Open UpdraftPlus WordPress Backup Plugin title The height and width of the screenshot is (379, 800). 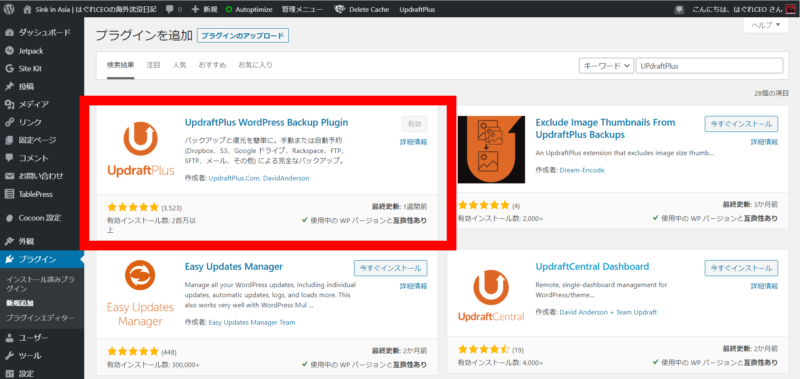(266, 122)
